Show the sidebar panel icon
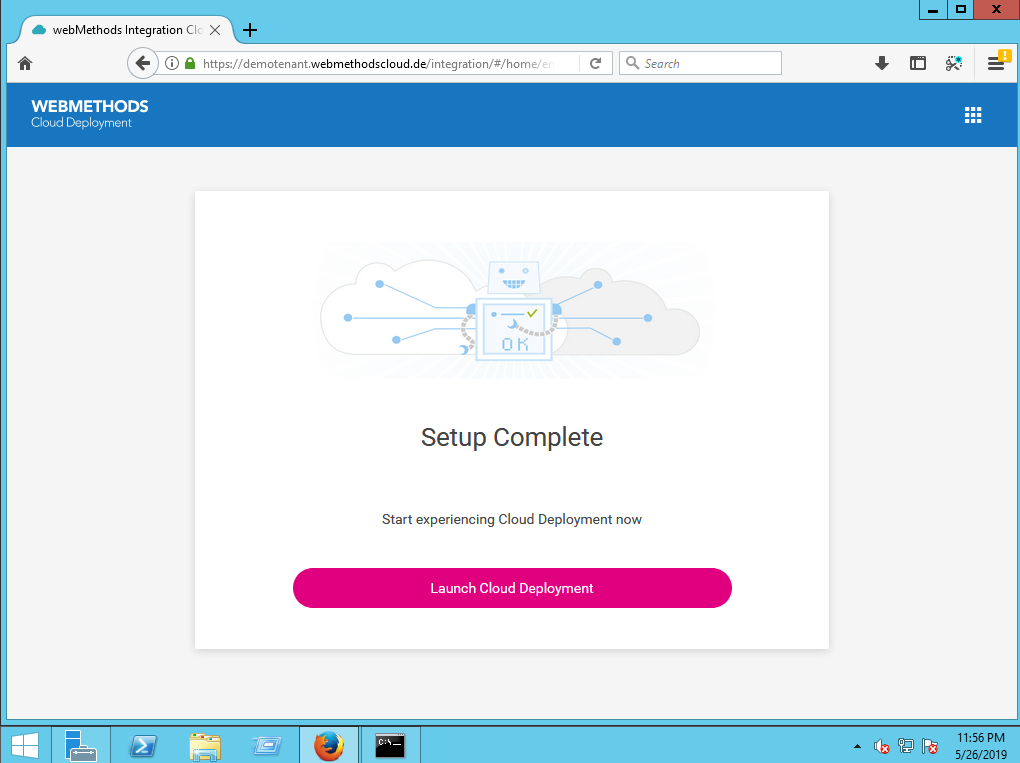 (917, 63)
